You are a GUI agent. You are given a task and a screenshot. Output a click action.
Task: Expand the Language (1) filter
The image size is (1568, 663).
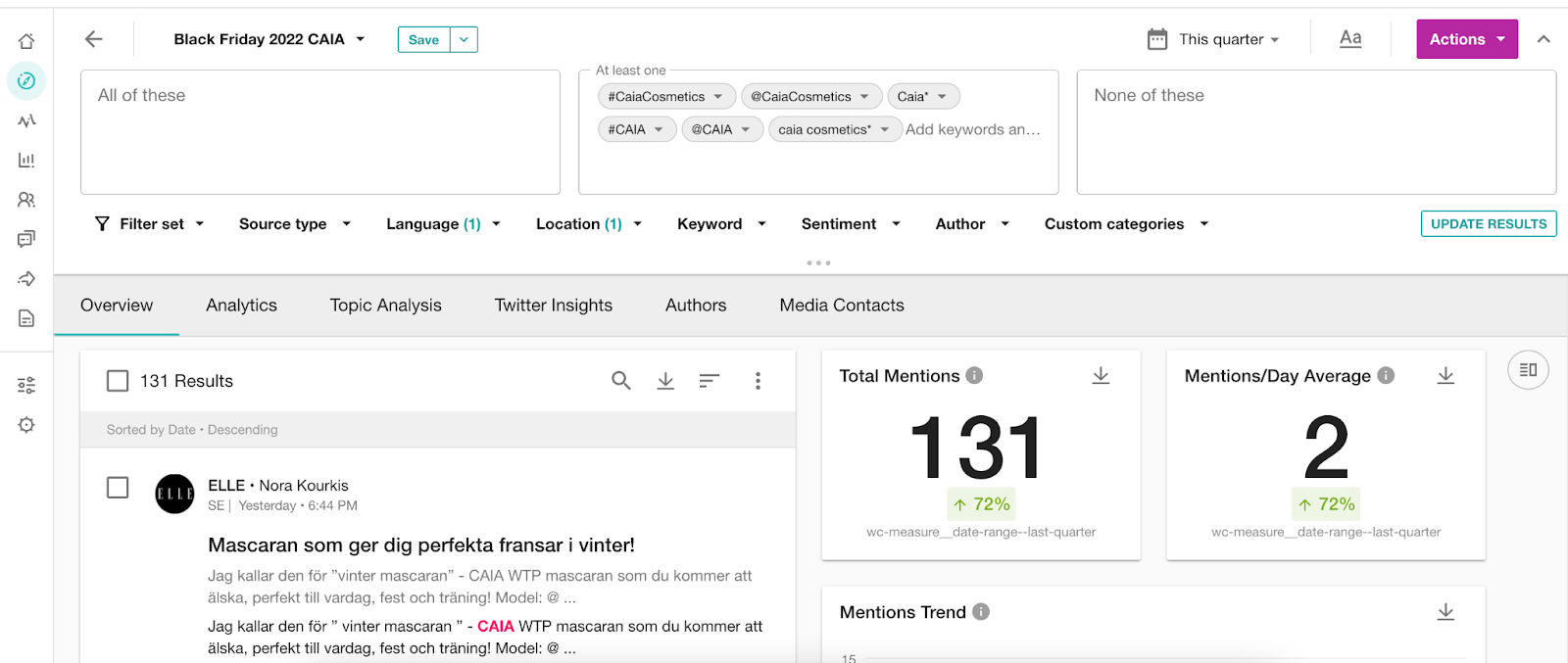pyautogui.click(x=444, y=223)
